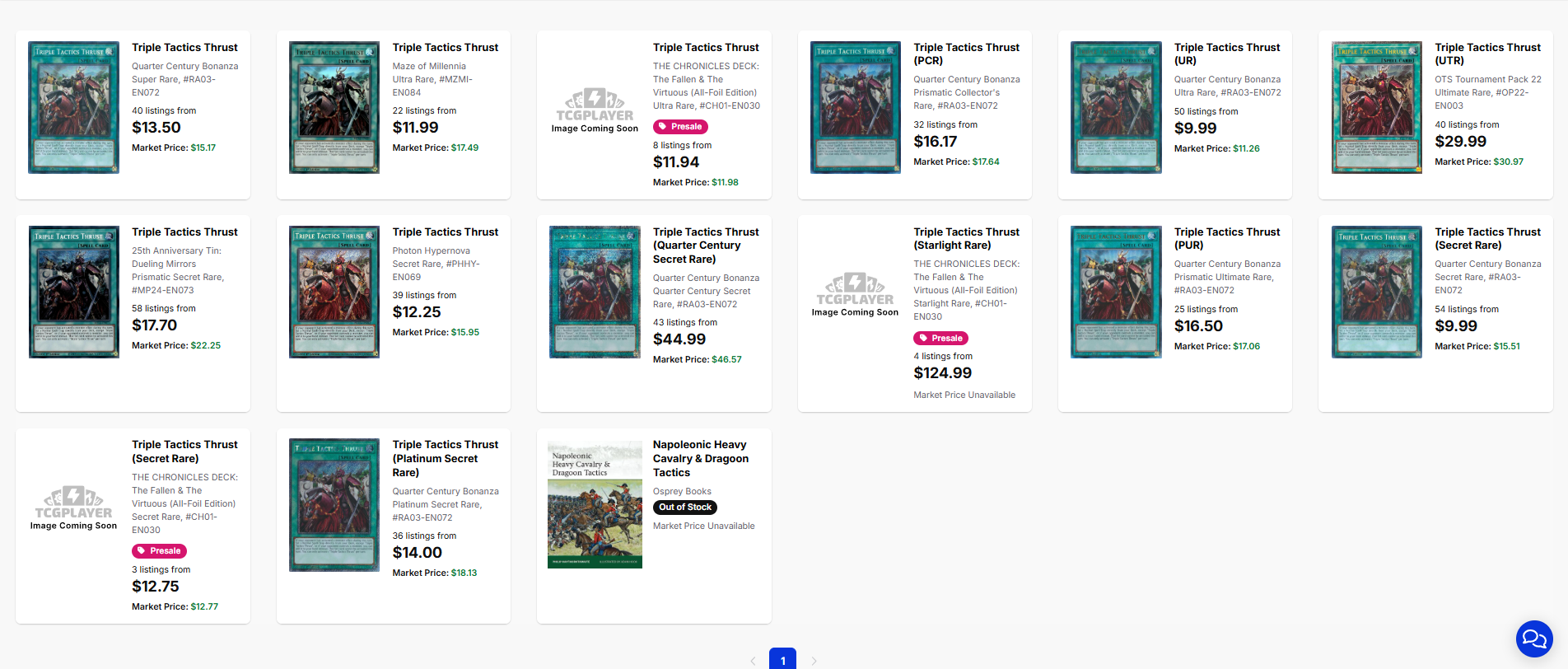1568x669 pixels.
Task: Click 'Market Price: $18.13' text
Action: click(435, 573)
